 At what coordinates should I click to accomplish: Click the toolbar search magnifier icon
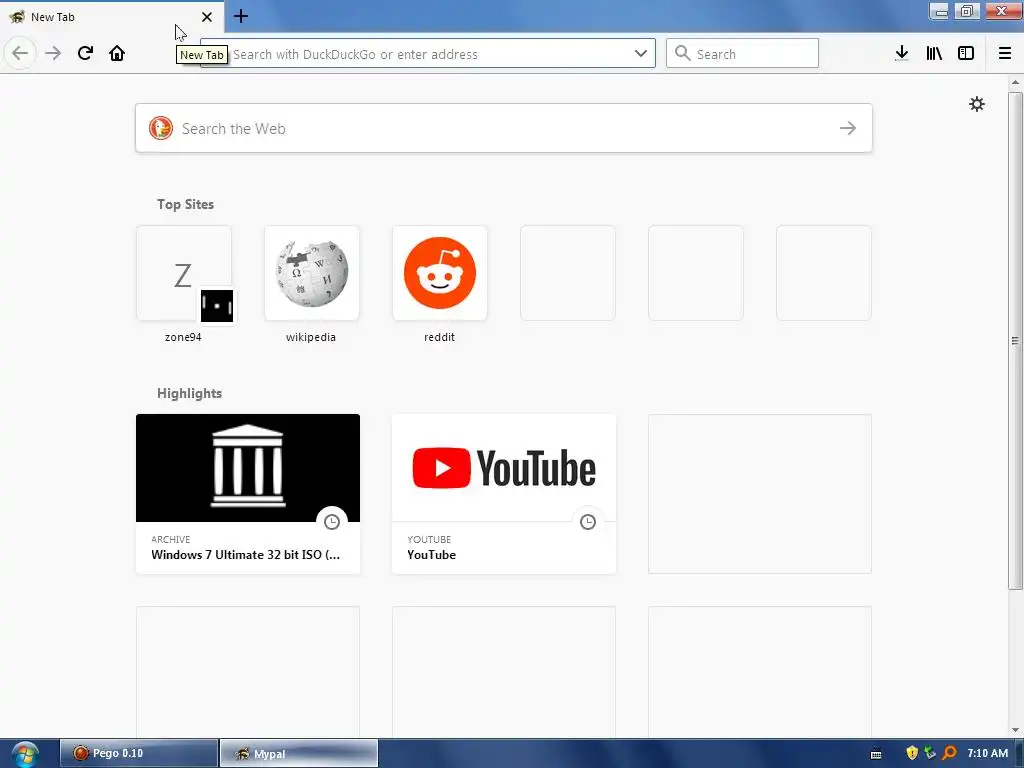(x=682, y=54)
